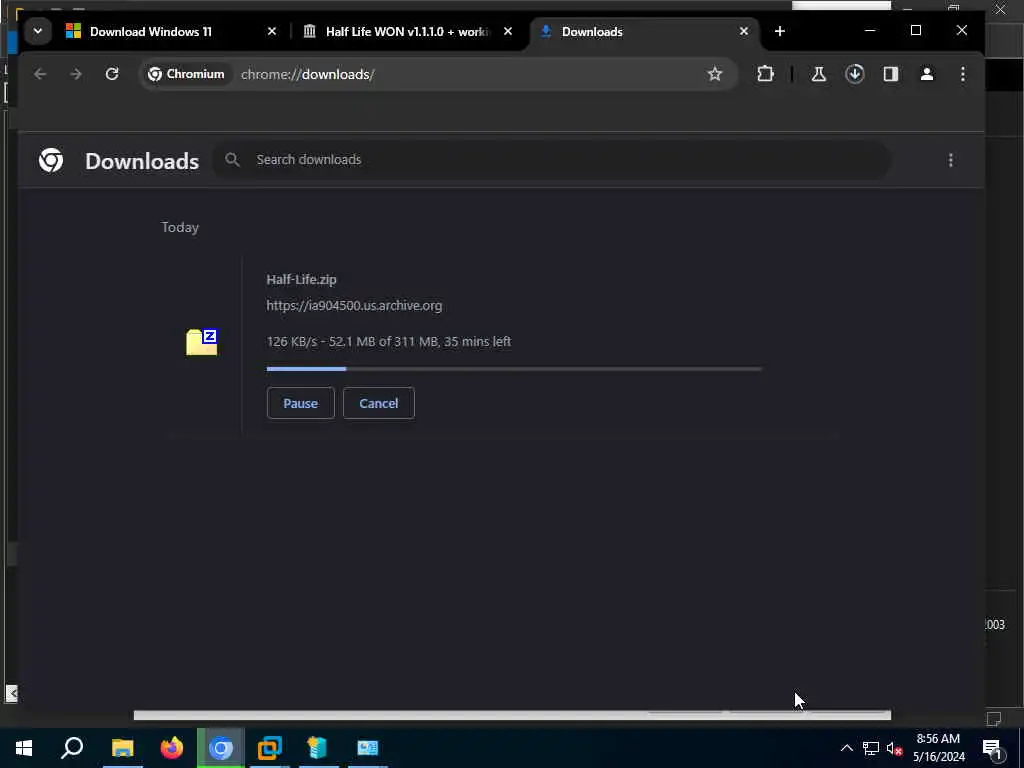Open the Chromium three-dot main menu
This screenshot has width=1024, height=768.
click(963, 74)
